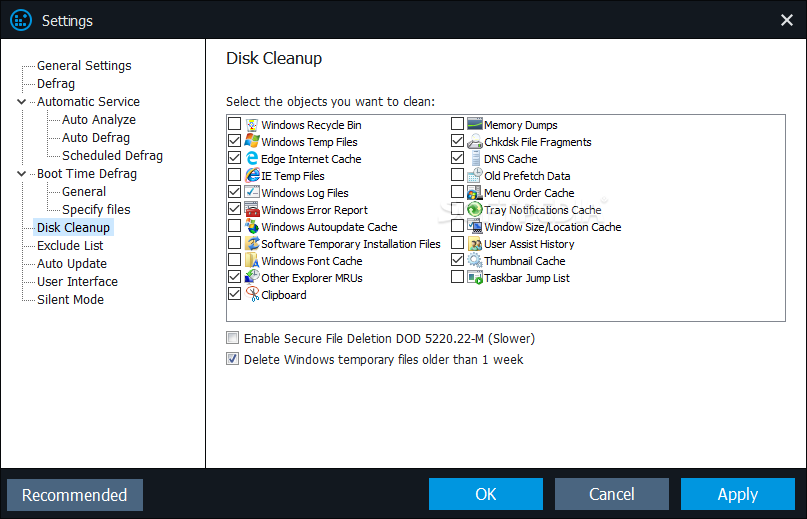This screenshot has width=807, height=519.
Task: Uncheck Delete Windows temporary files older than 1 week
Action: point(233,359)
